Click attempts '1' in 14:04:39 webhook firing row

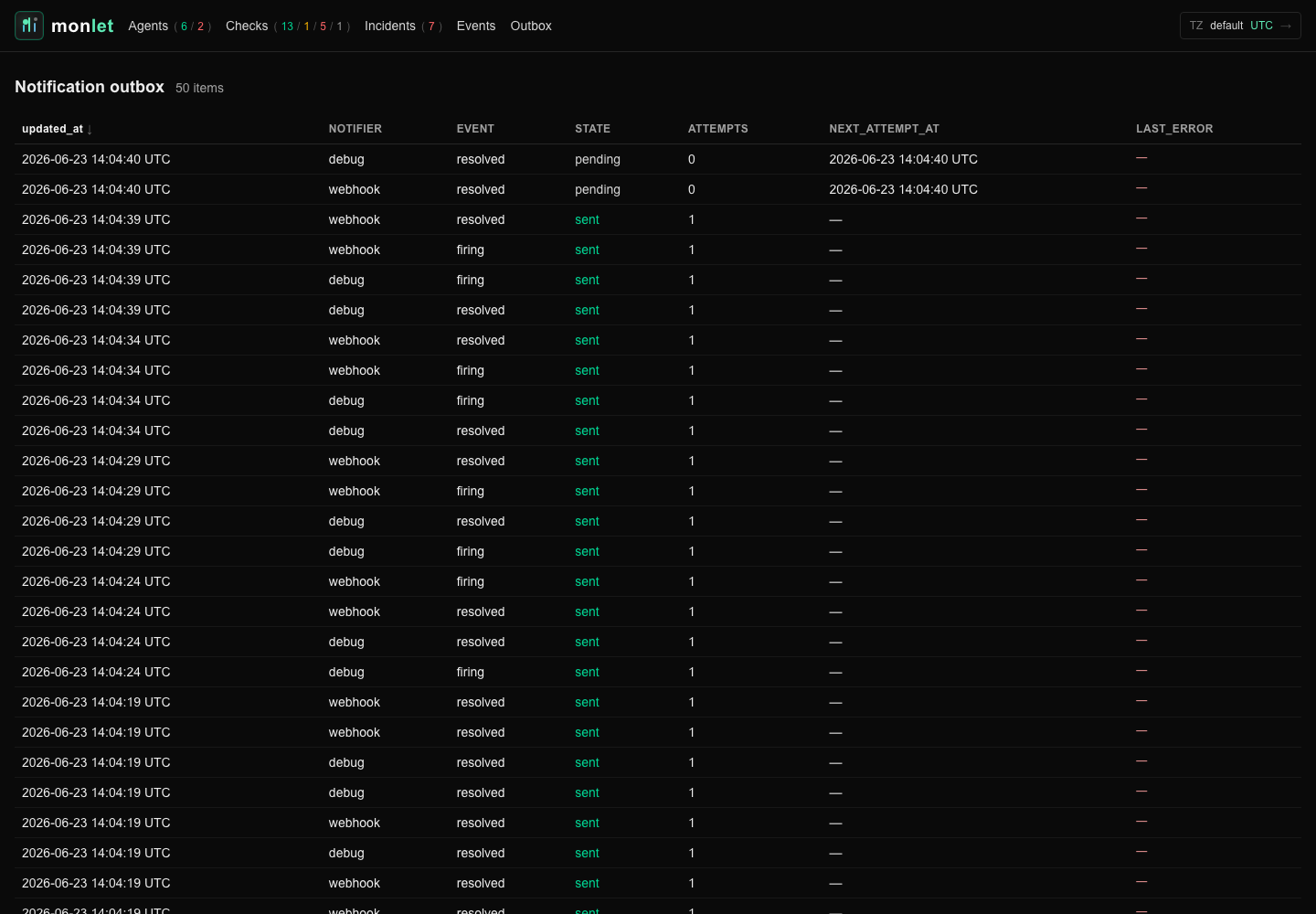692,250
